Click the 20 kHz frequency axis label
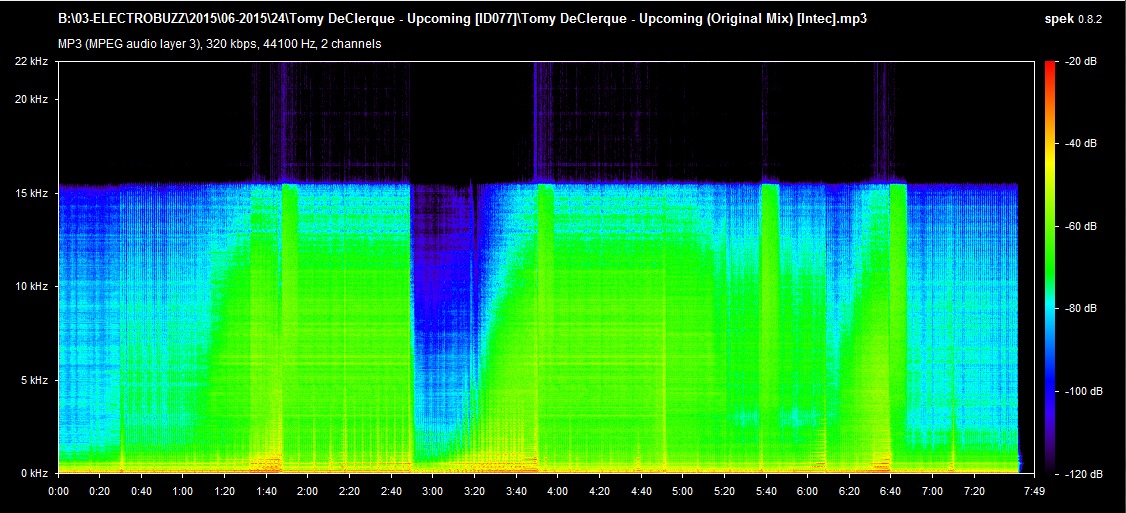This screenshot has height=513, width=1126. pos(31,99)
